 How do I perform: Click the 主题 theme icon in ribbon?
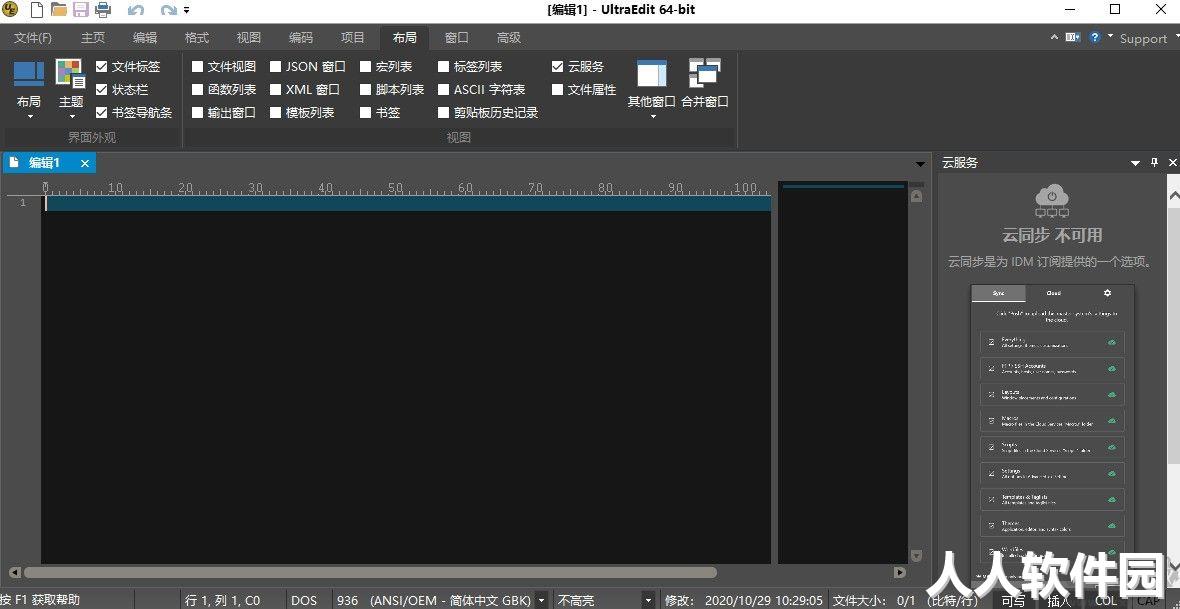(x=71, y=74)
